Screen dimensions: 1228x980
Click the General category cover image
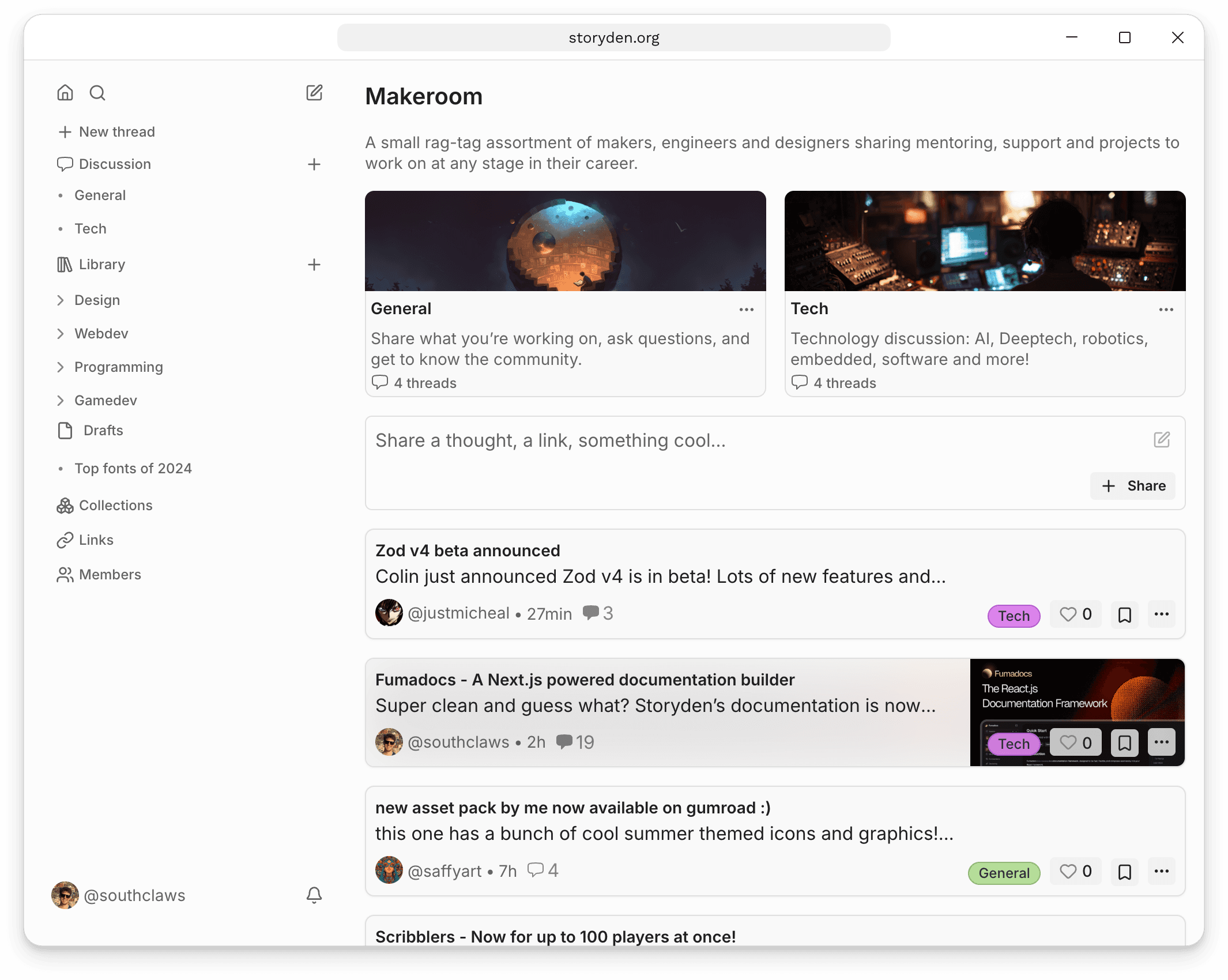tap(565, 241)
